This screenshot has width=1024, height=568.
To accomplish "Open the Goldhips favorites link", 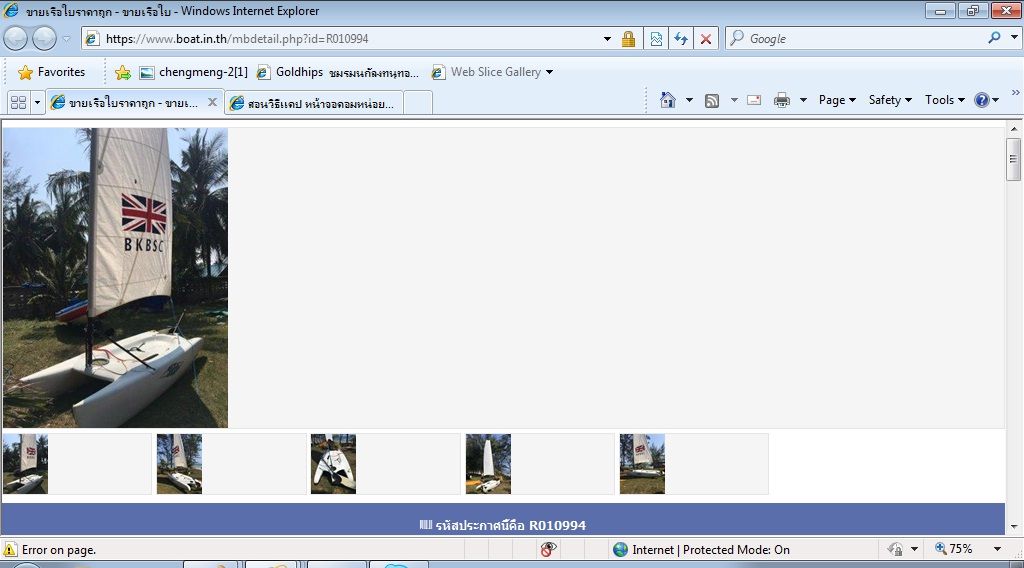I will 337,72.
